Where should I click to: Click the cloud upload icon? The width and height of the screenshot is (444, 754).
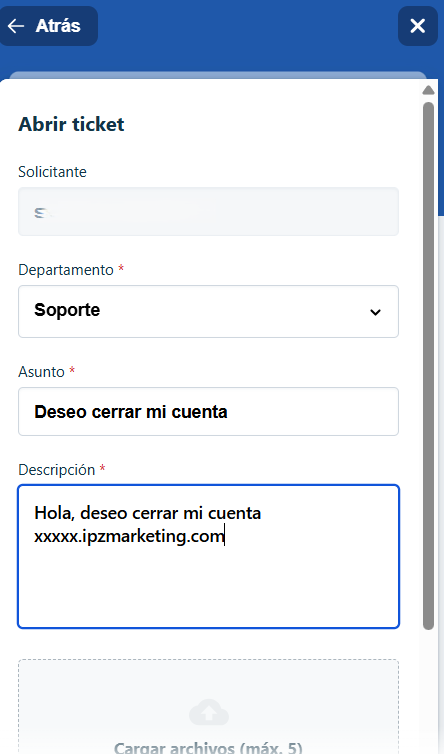pos(209,712)
